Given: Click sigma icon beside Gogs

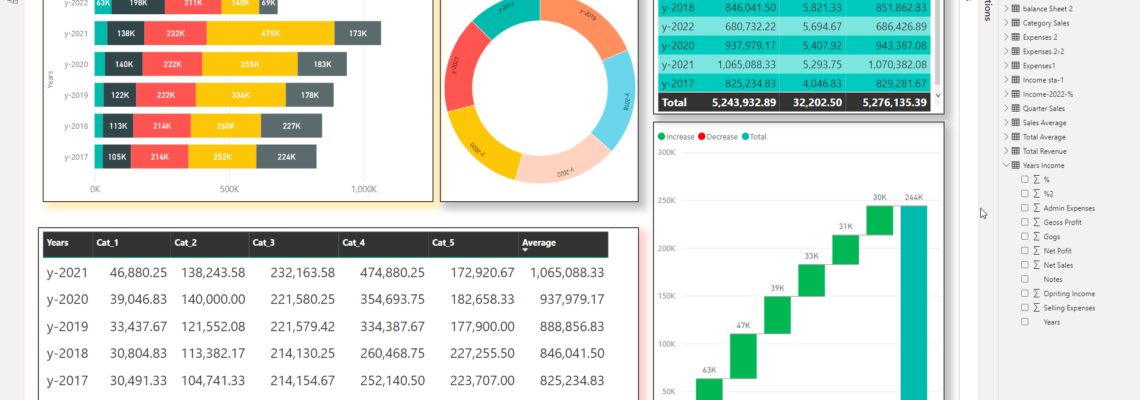Looking at the screenshot, I should (1036, 236).
